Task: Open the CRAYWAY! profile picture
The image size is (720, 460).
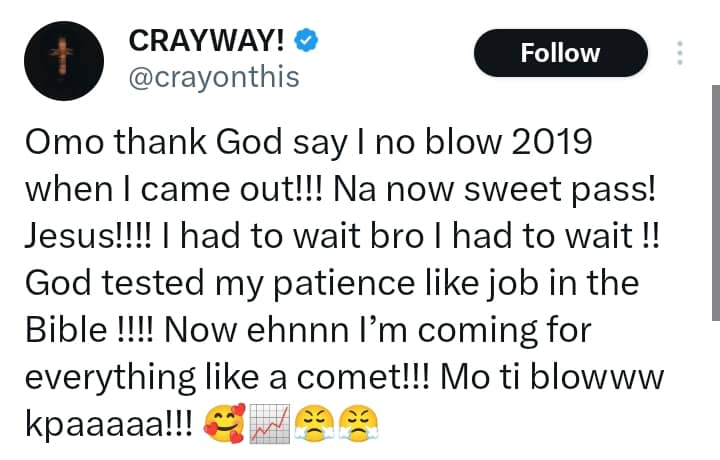Action: click(x=62, y=60)
